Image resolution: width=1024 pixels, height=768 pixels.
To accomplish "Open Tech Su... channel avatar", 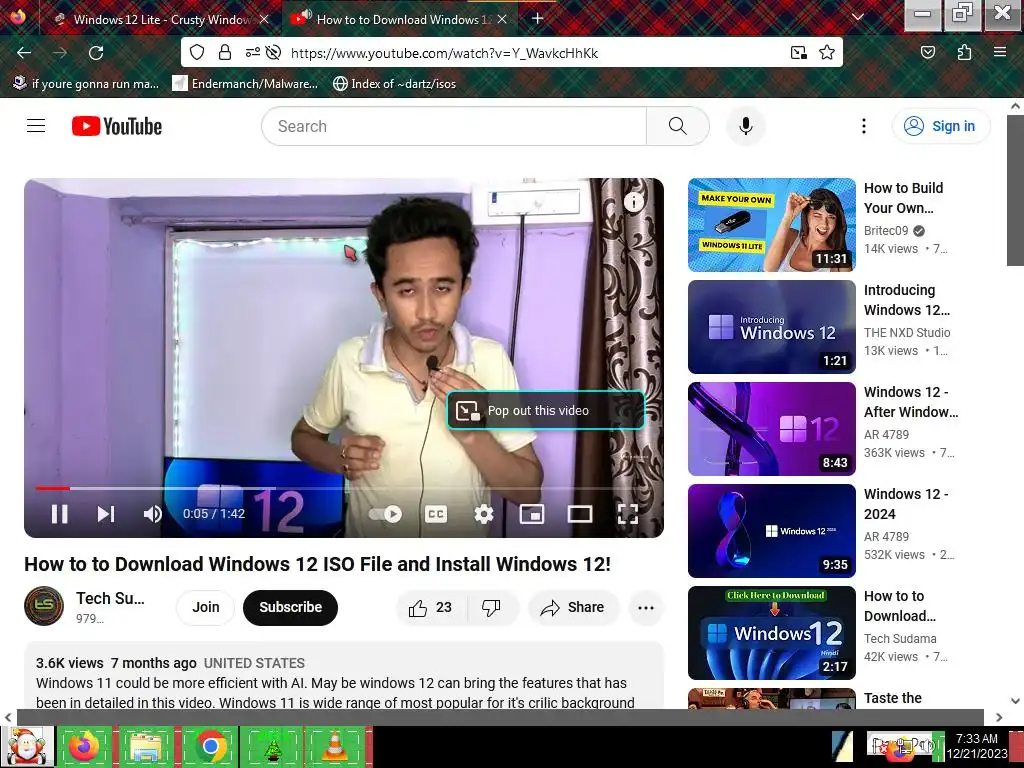I will [x=44, y=606].
